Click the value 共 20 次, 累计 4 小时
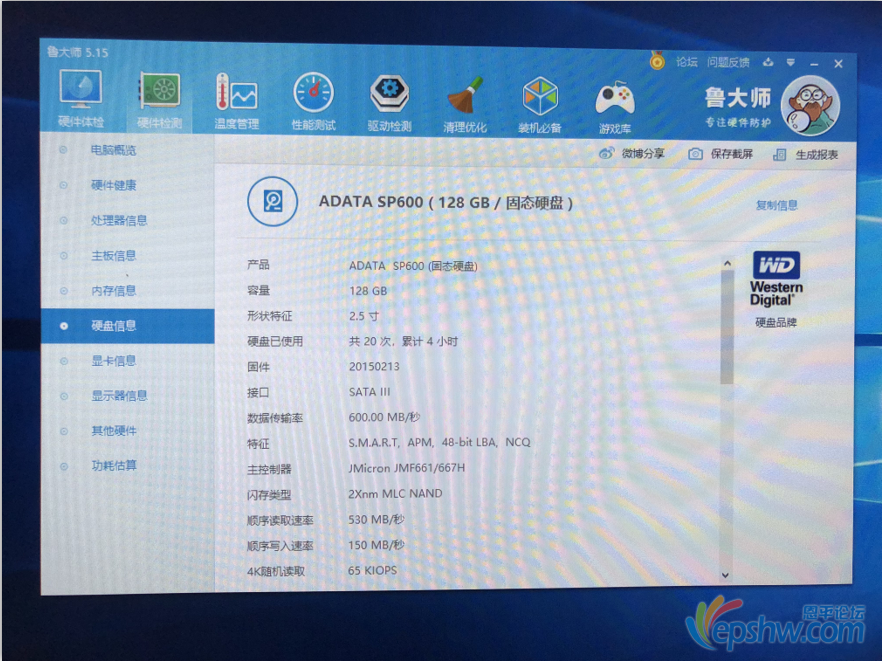The width and height of the screenshot is (882, 661). click(403, 341)
